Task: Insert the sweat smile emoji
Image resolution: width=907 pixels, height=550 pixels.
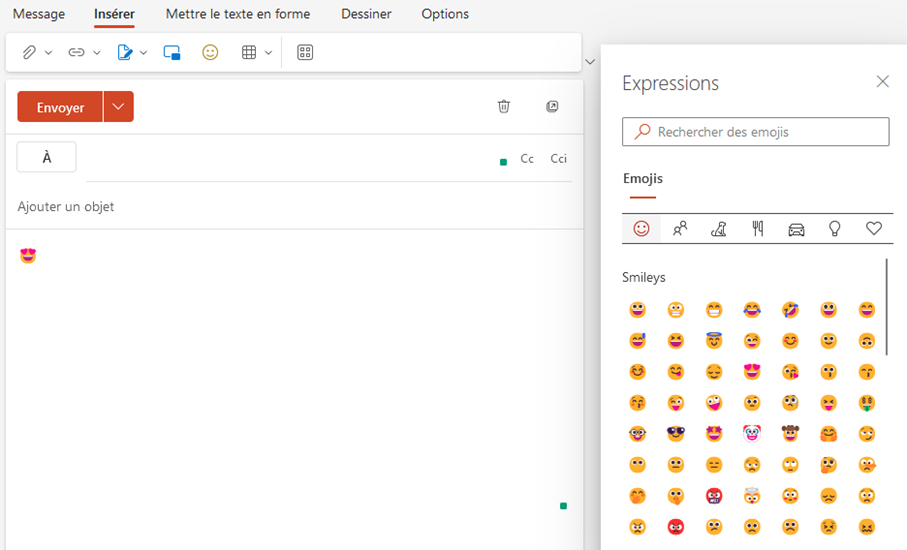Action: point(637,341)
